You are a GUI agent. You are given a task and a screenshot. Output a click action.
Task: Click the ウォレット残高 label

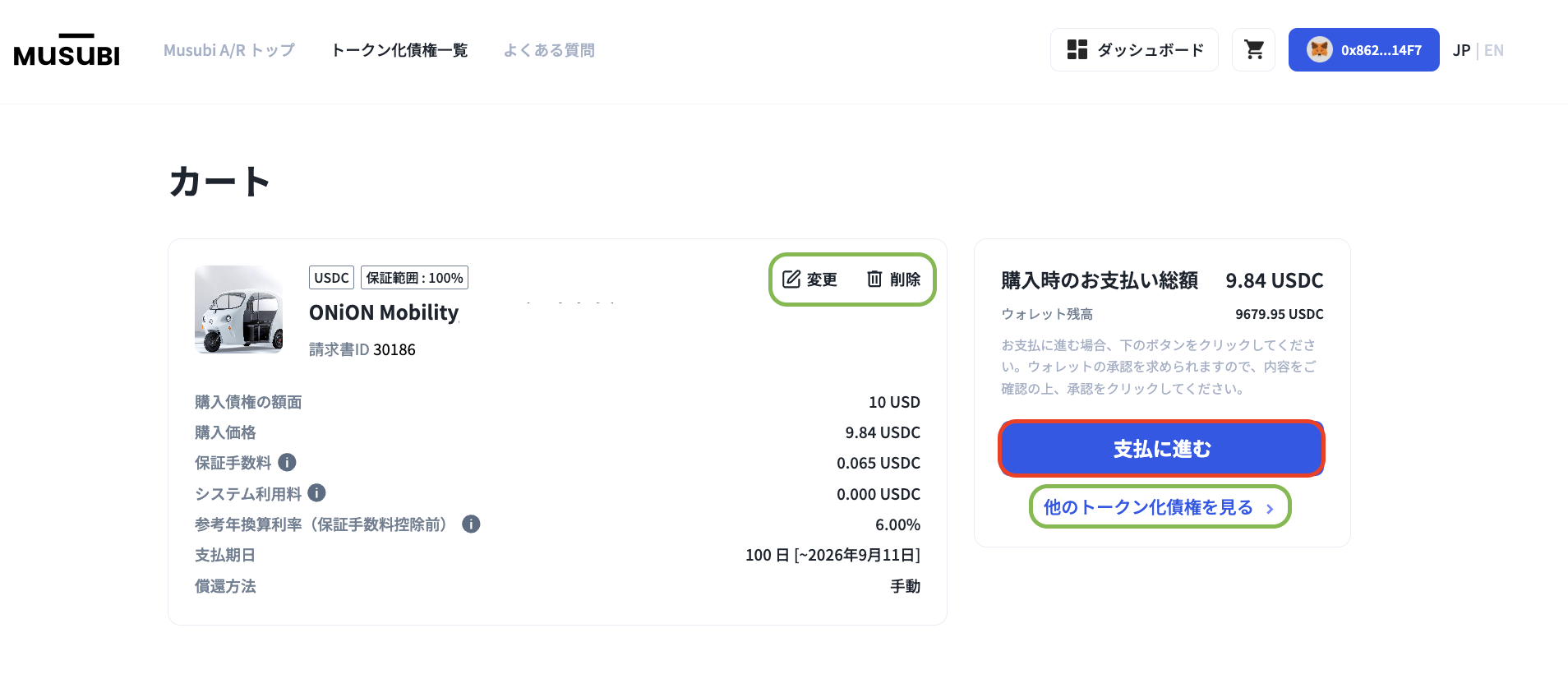pyautogui.click(x=1047, y=314)
